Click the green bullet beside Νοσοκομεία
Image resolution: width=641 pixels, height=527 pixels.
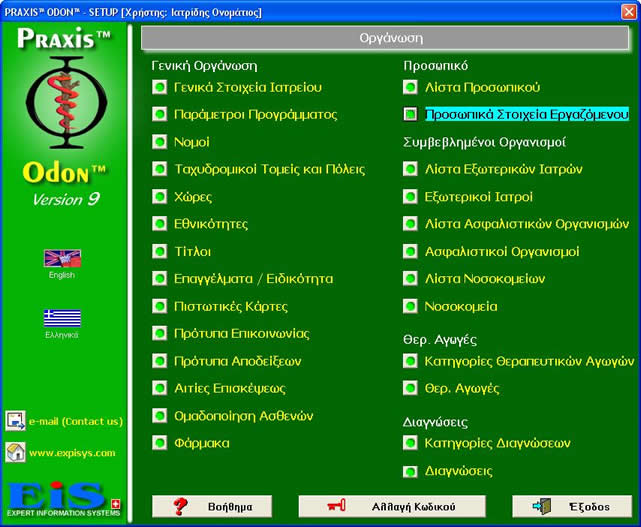click(410, 306)
